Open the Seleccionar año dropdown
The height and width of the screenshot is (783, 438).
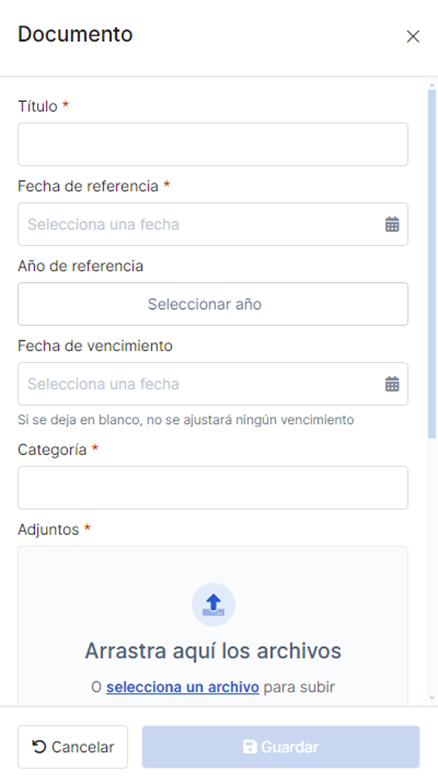point(213,304)
